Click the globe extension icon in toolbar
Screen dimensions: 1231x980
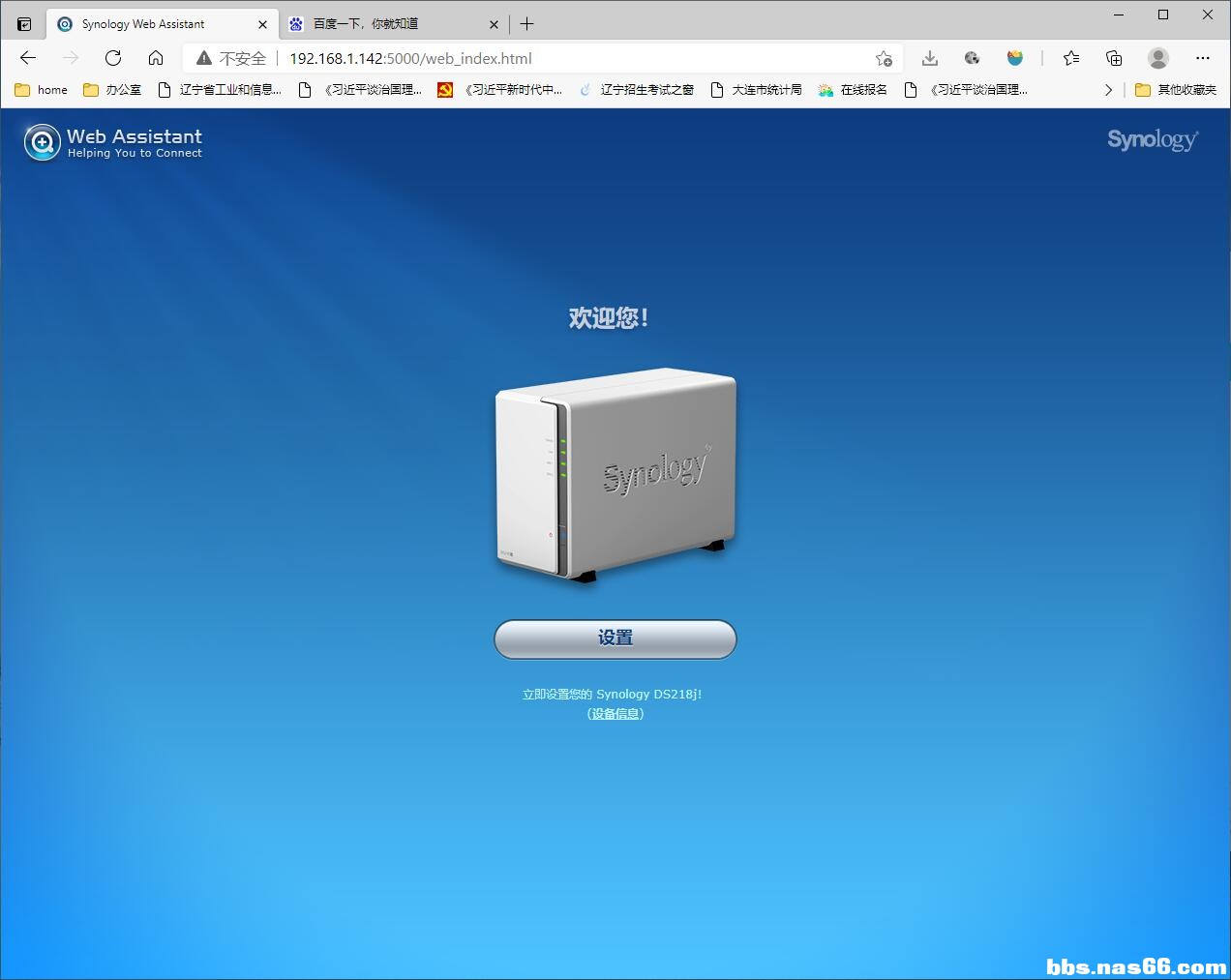point(973,58)
